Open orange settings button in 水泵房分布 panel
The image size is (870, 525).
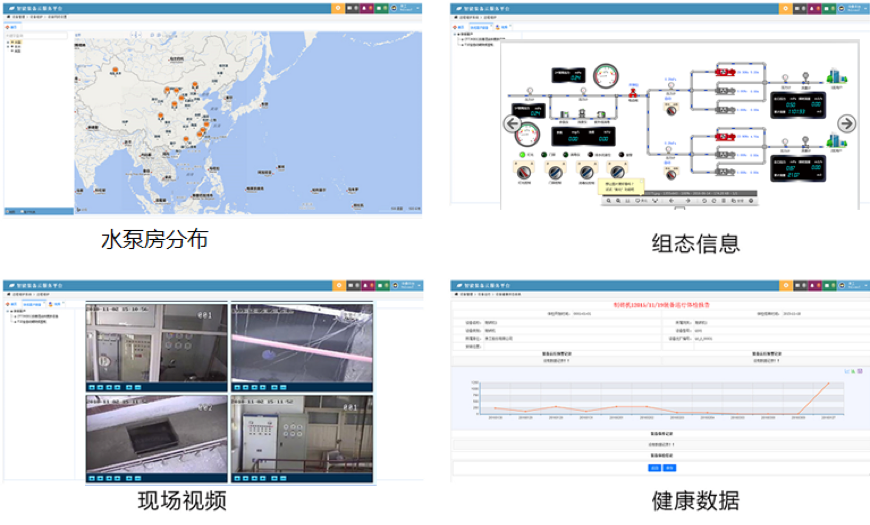pyautogui.click(x=338, y=8)
